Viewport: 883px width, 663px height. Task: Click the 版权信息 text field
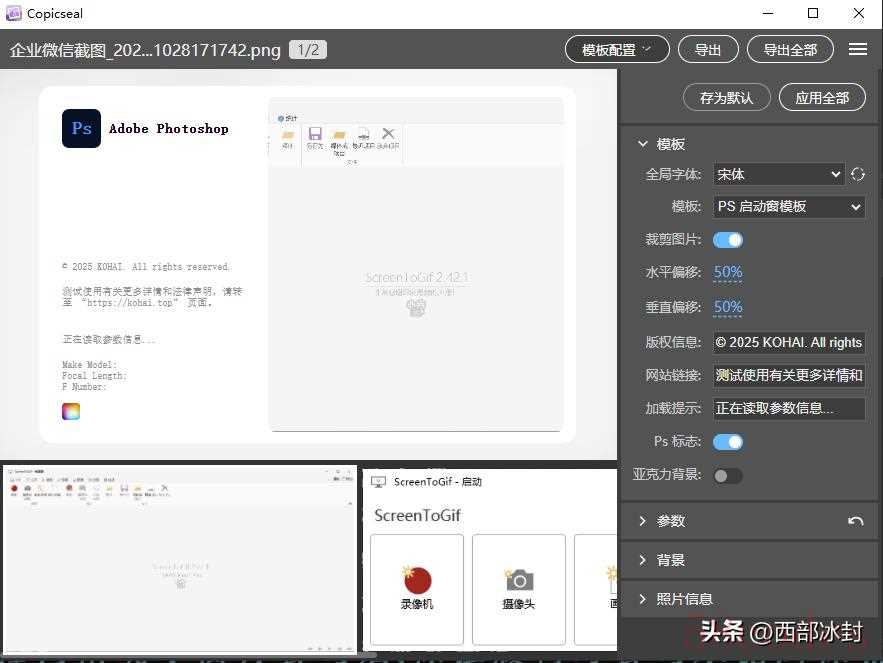click(789, 342)
